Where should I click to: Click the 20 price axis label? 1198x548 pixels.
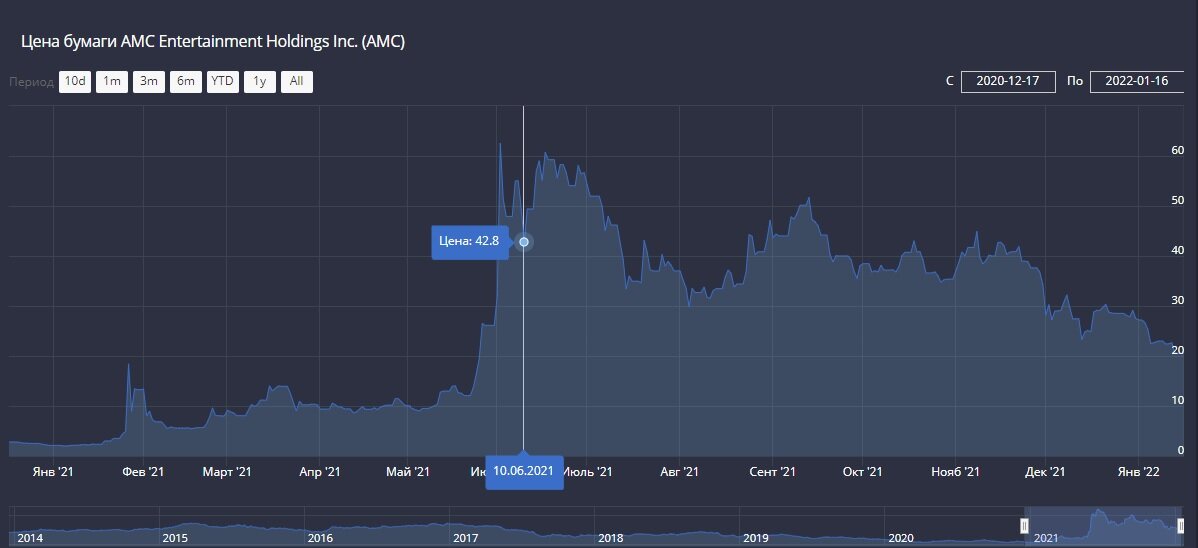click(1177, 351)
